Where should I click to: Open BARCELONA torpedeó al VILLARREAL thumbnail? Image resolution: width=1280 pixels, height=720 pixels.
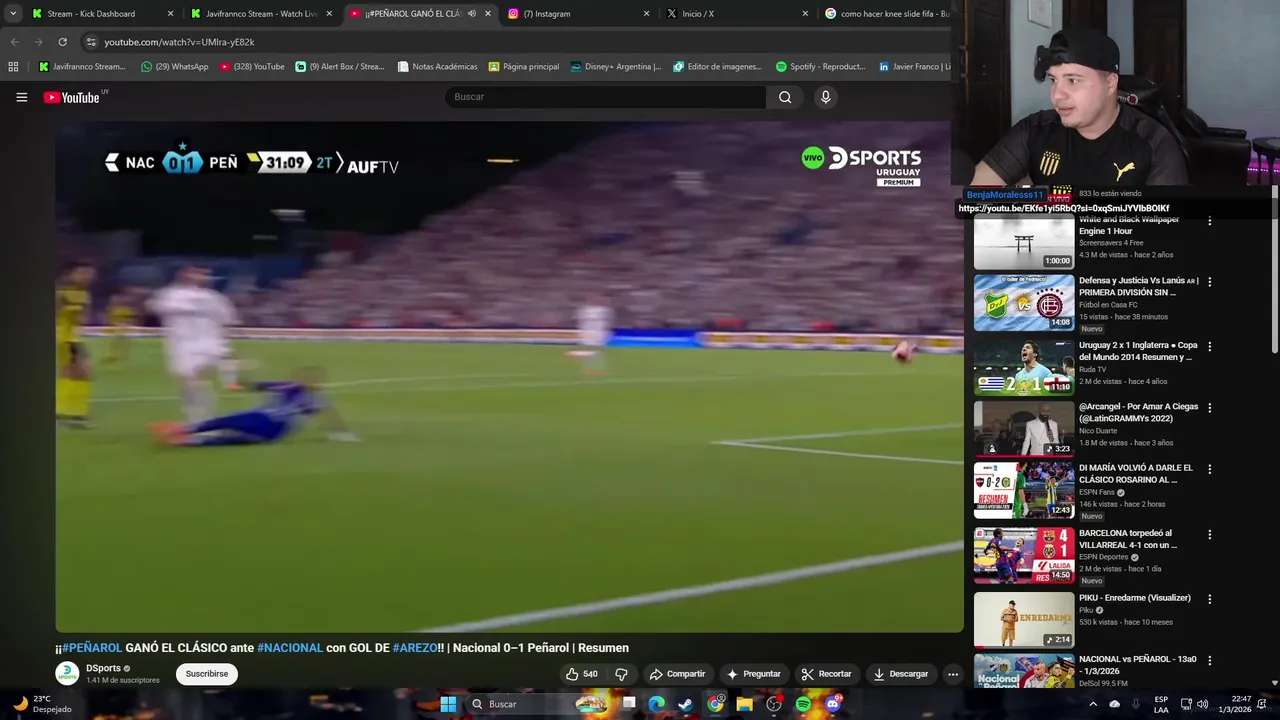tap(1024, 556)
